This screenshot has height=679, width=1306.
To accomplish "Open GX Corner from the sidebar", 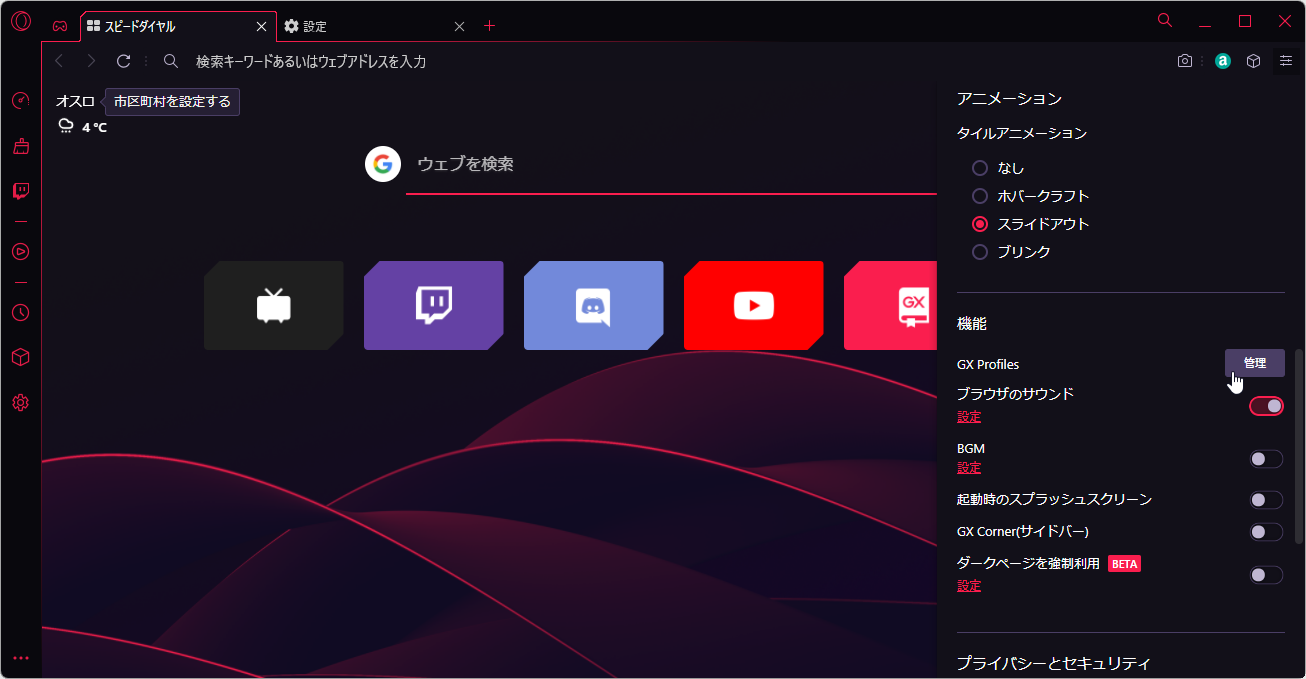I will [21, 101].
